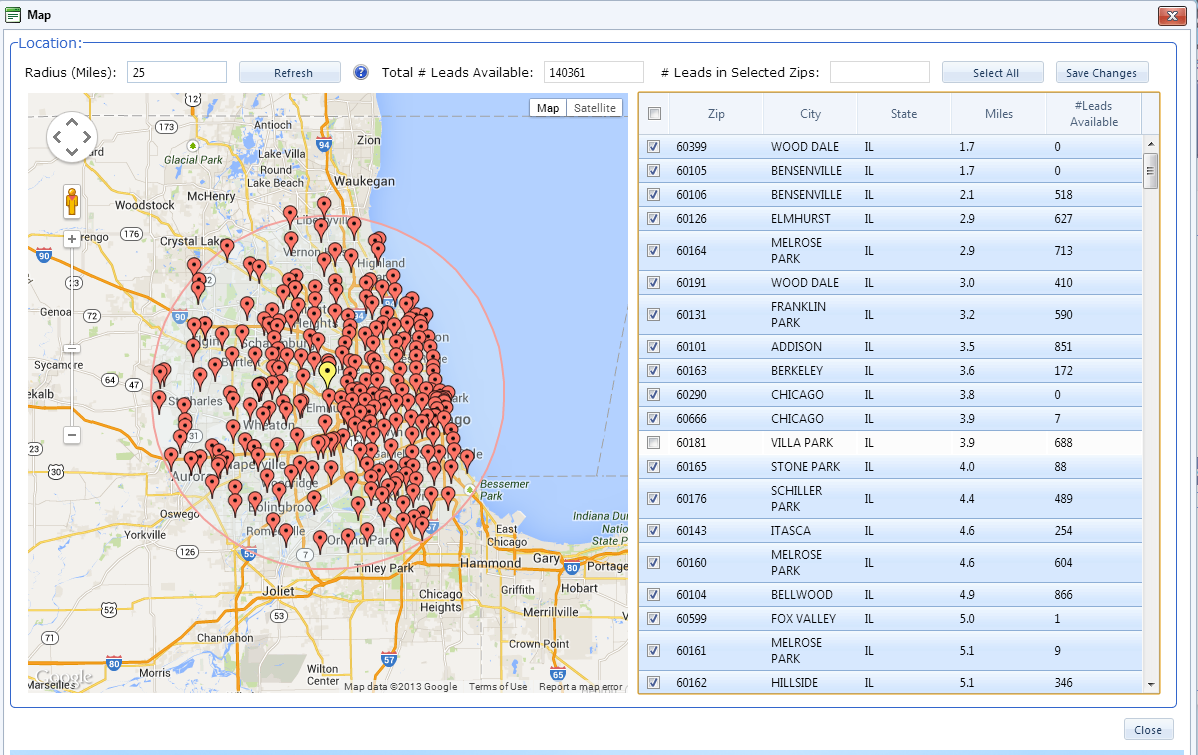Screen dimensions: 1198x755
Task: Sort by the Miles column header
Action: coord(998,114)
